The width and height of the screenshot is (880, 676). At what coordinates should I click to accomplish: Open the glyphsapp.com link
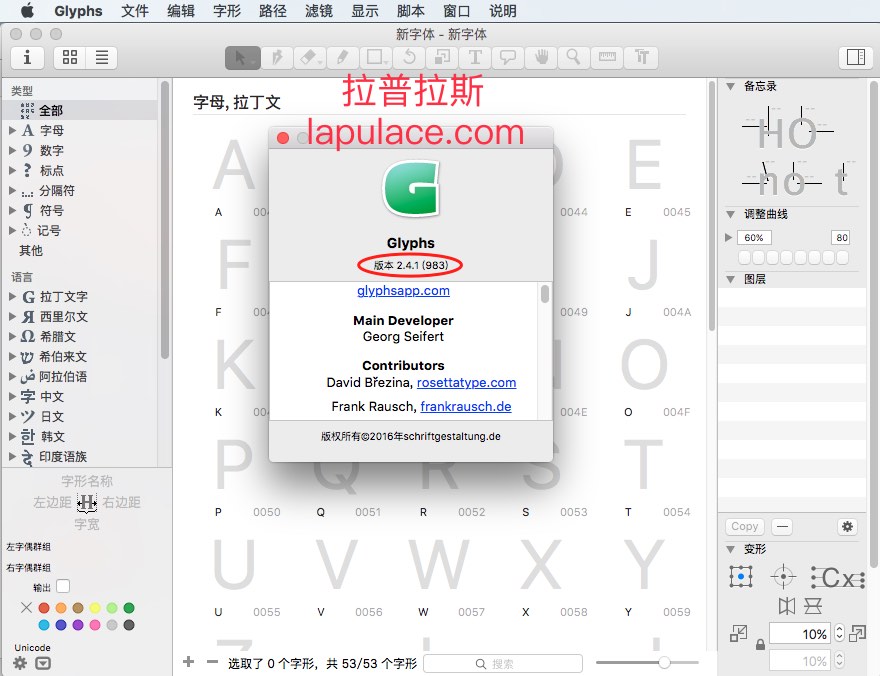[403, 291]
